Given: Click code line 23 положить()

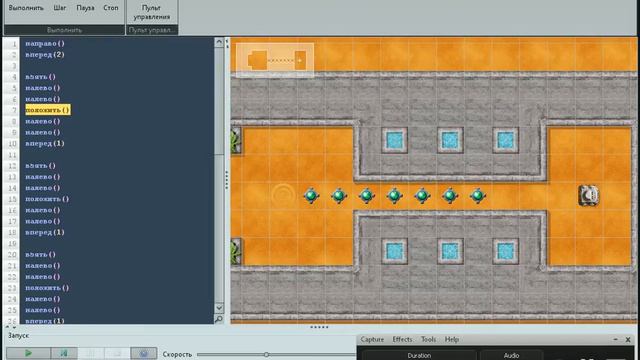Looking at the screenshot, I should click(x=47, y=288).
